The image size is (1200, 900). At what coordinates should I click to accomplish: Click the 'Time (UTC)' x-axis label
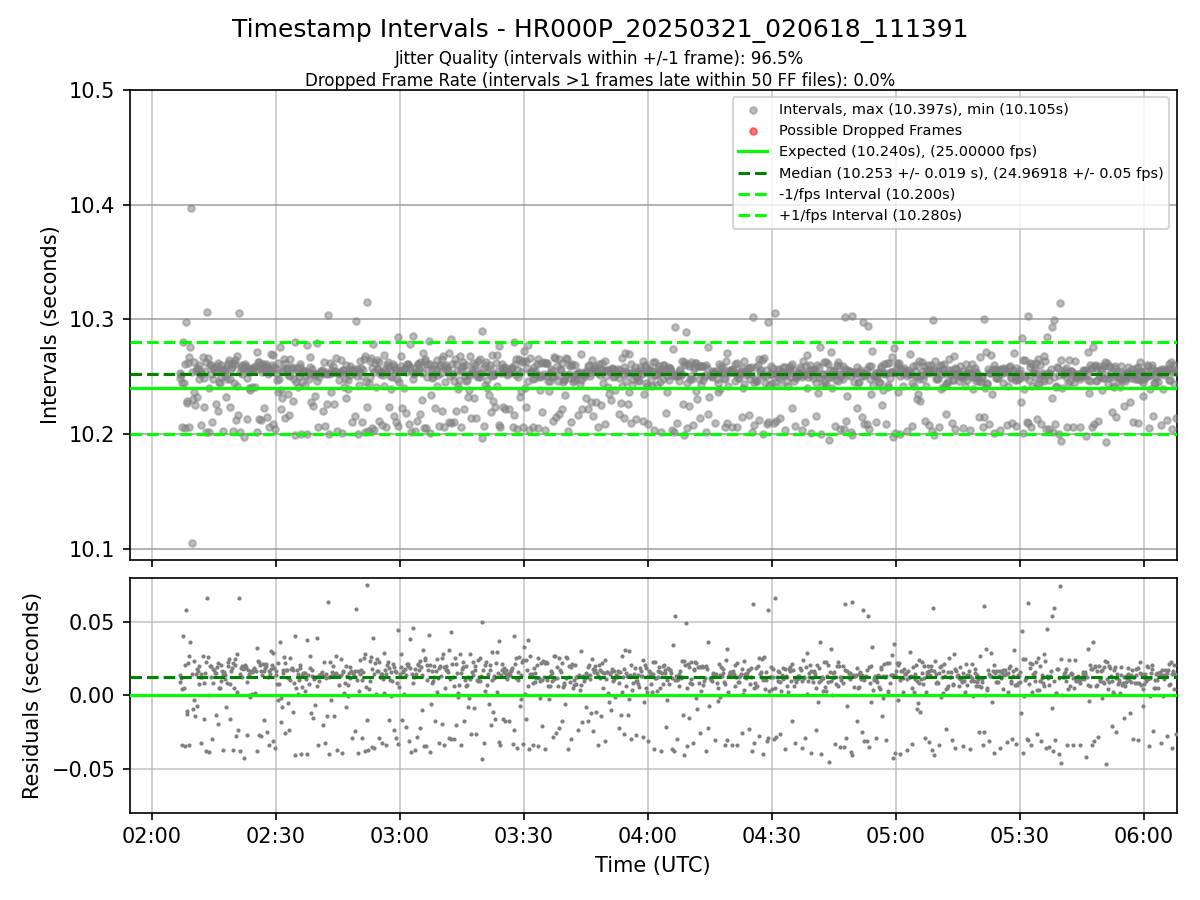652,865
